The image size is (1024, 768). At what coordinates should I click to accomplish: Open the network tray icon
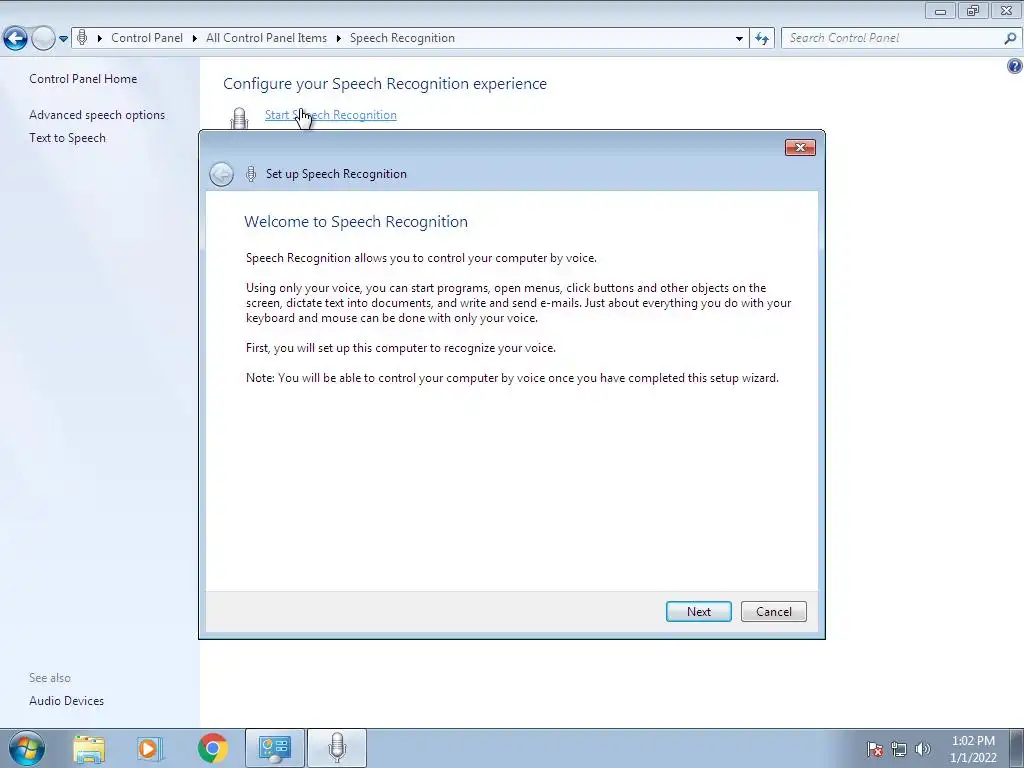(899, 749)
